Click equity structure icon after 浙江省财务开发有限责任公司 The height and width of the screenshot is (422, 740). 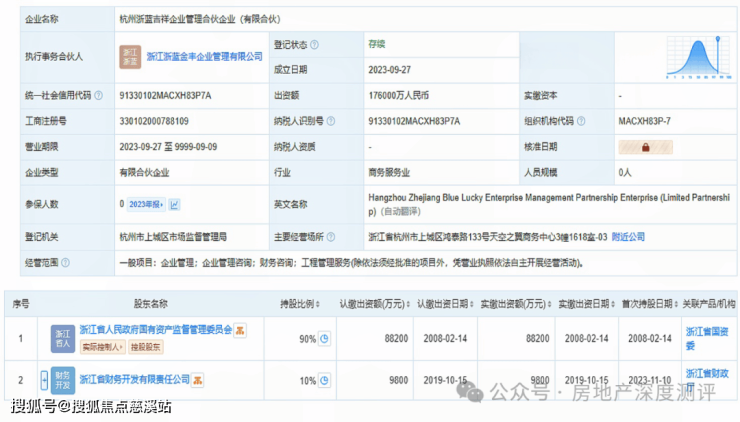click(197, 380)
